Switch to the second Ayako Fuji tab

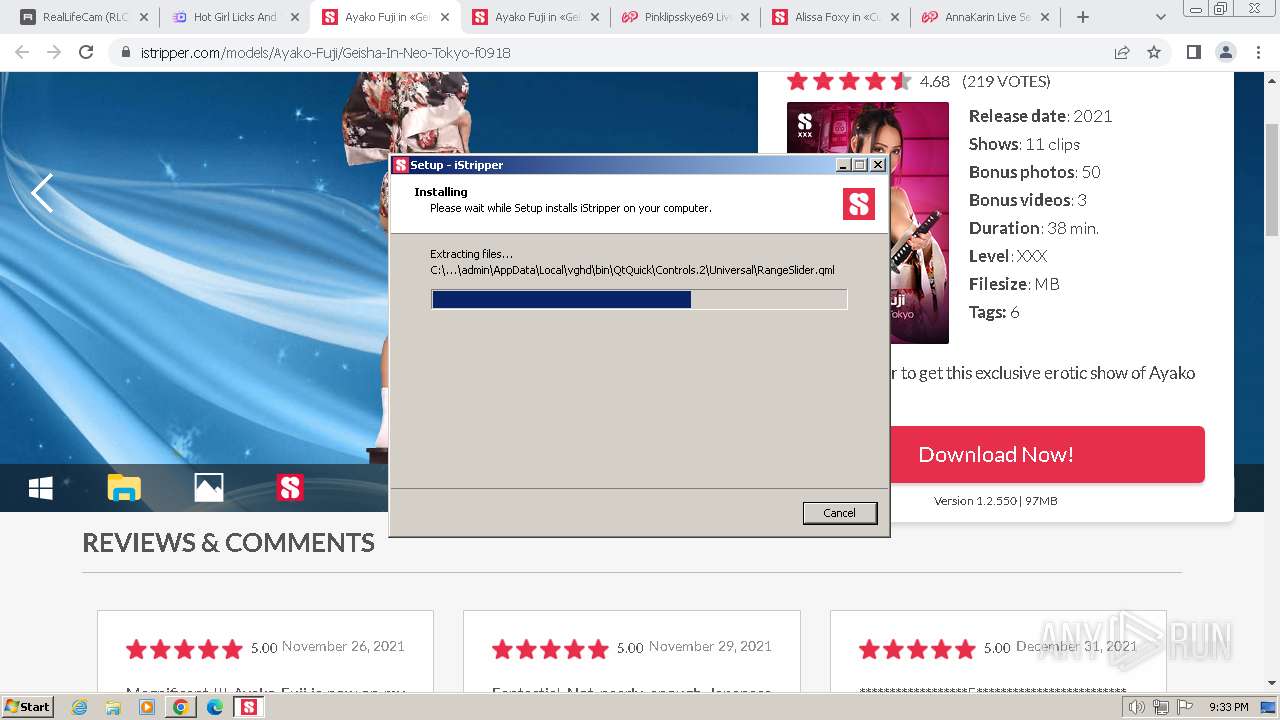pos(535,17)
